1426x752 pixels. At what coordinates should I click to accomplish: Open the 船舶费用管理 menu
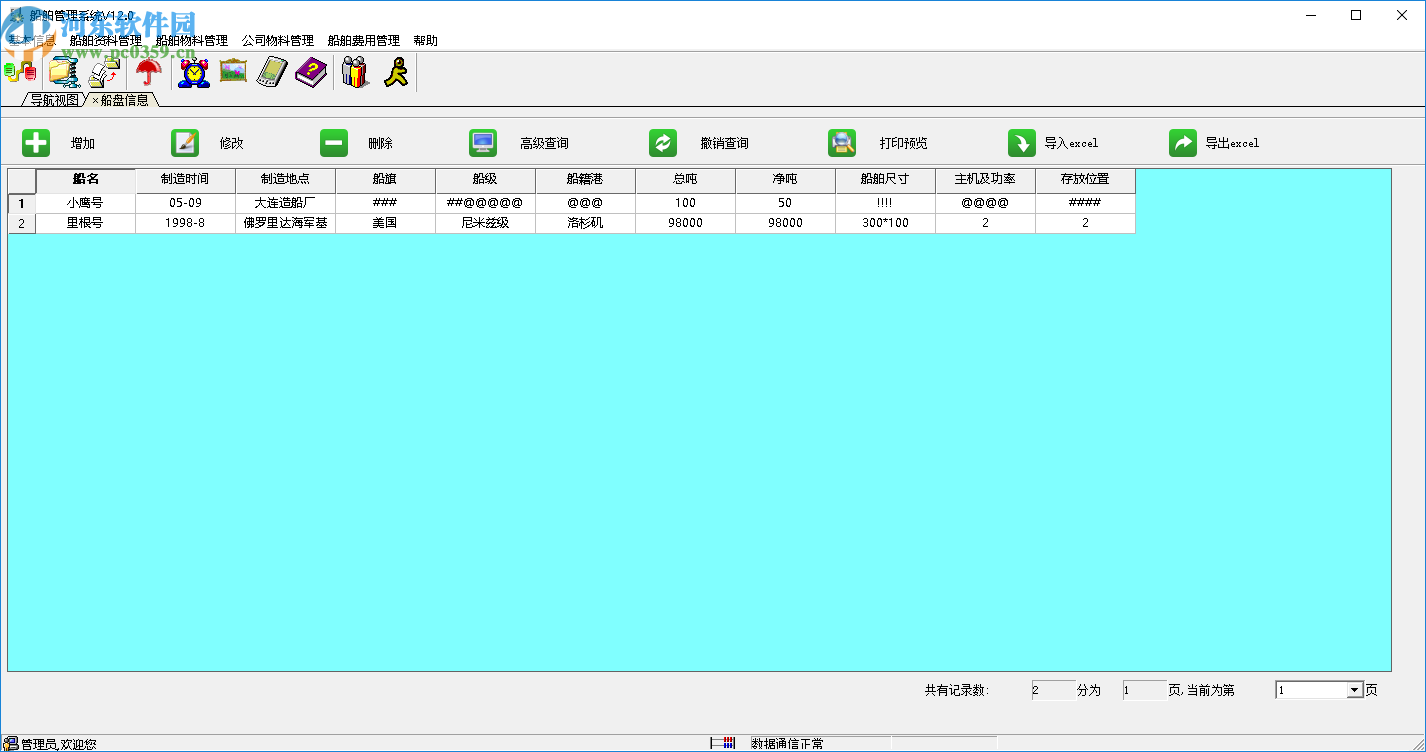(364, 41)
